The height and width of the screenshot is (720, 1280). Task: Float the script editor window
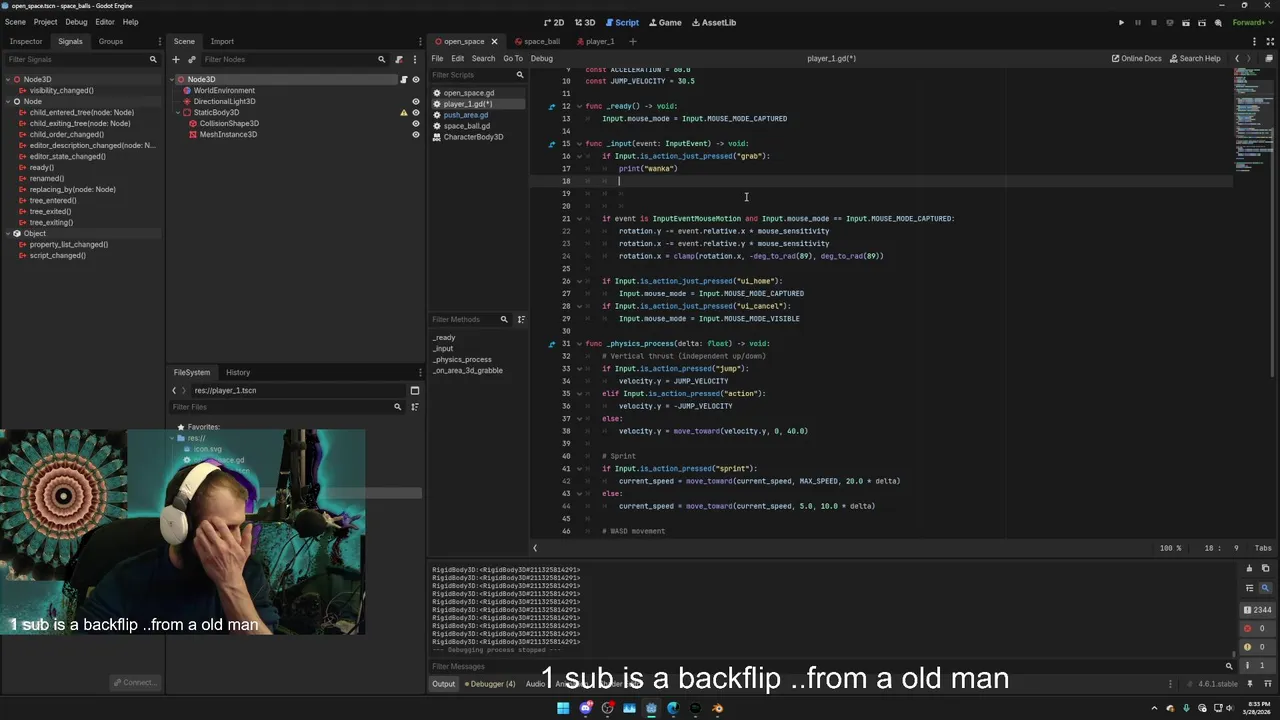pos(1271,58)
